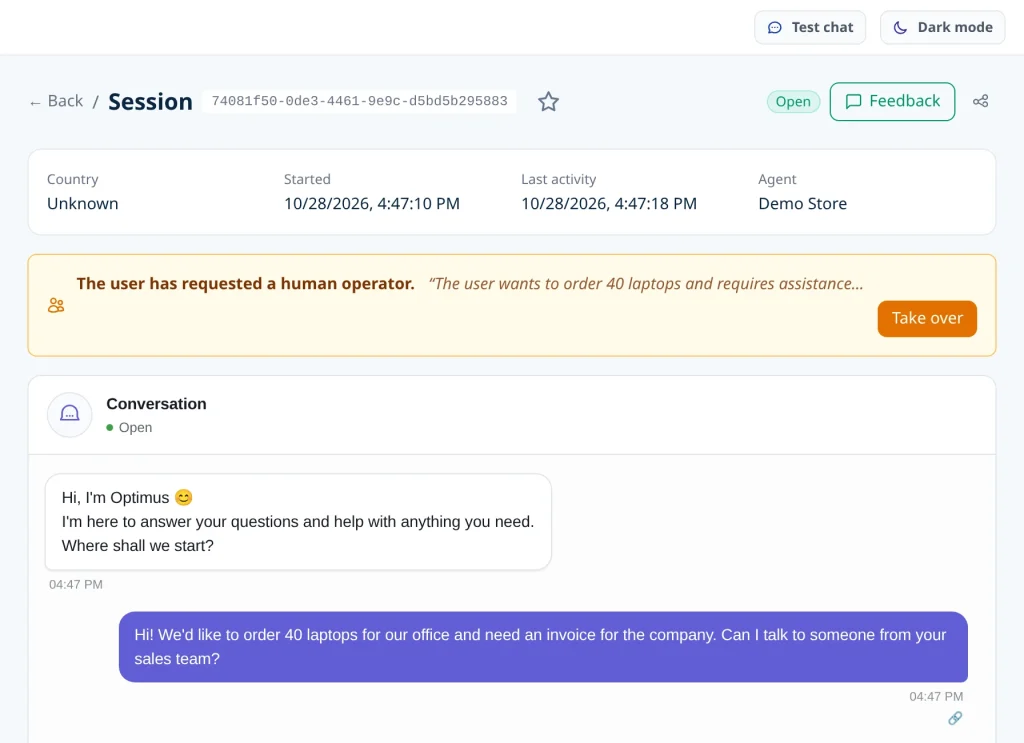Click the Session heading

click(150, 101)
